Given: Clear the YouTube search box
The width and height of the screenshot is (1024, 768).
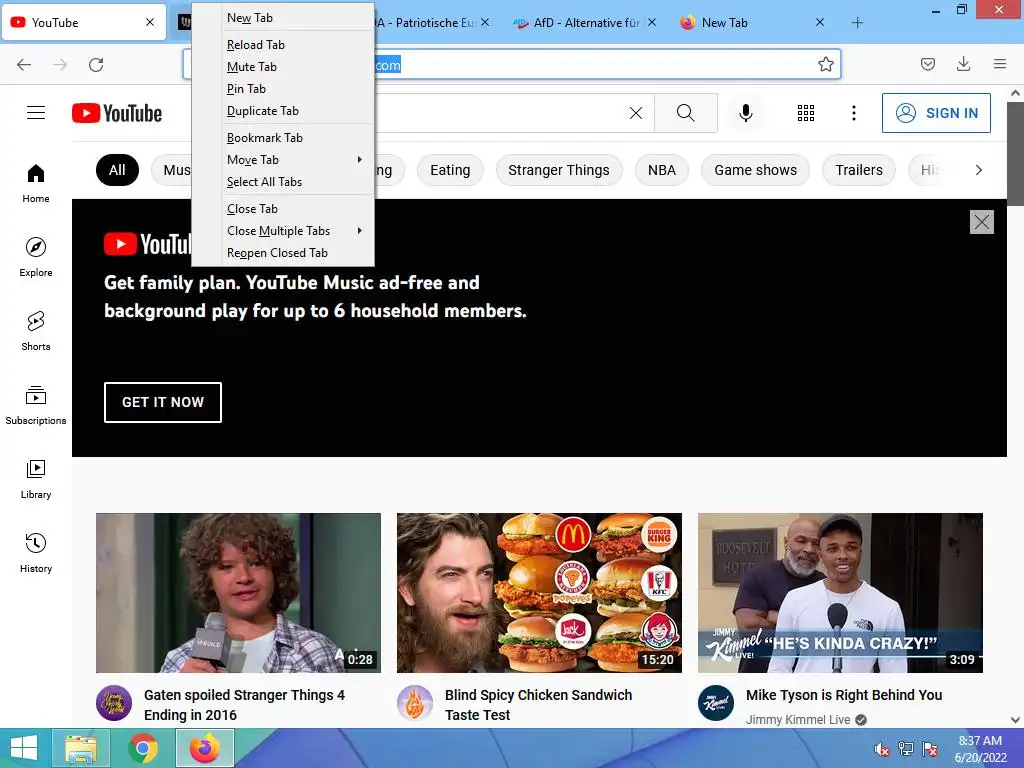Looking at the screenshot, I should (x=635, y=113).
